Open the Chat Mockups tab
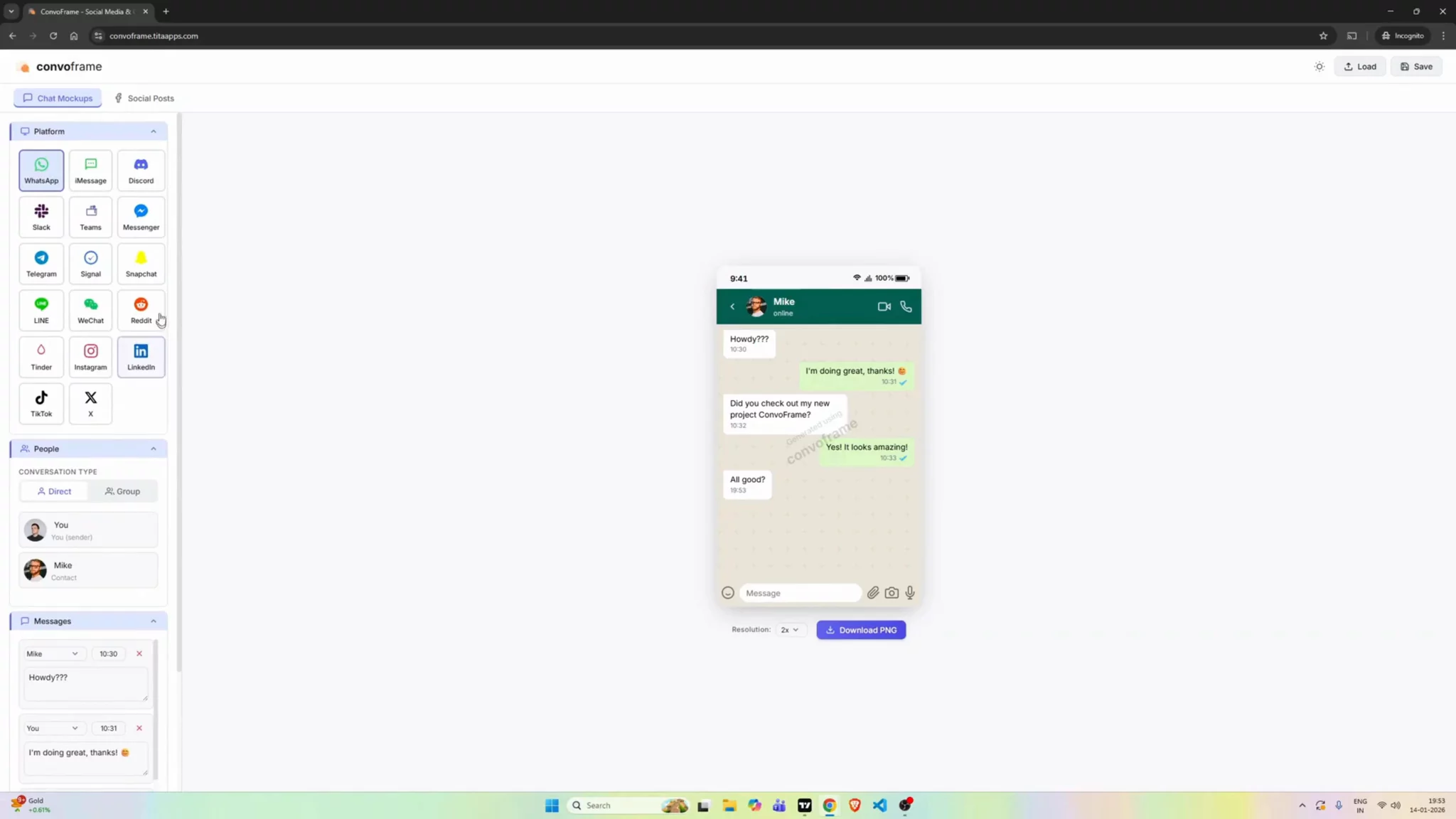 coord(57,97)
